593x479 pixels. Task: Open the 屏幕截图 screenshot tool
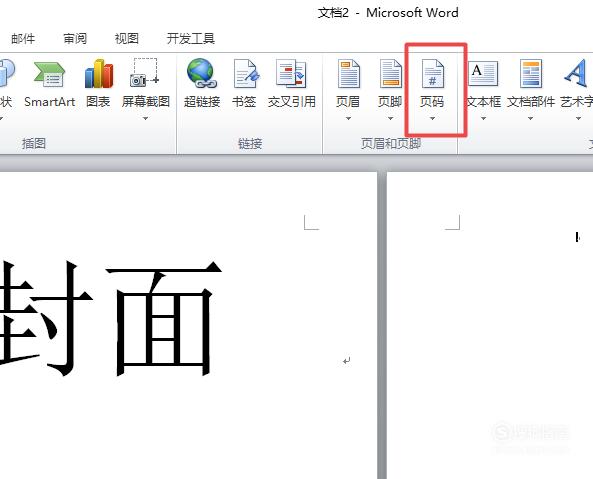pyautogui.click(x=146, y=84)
